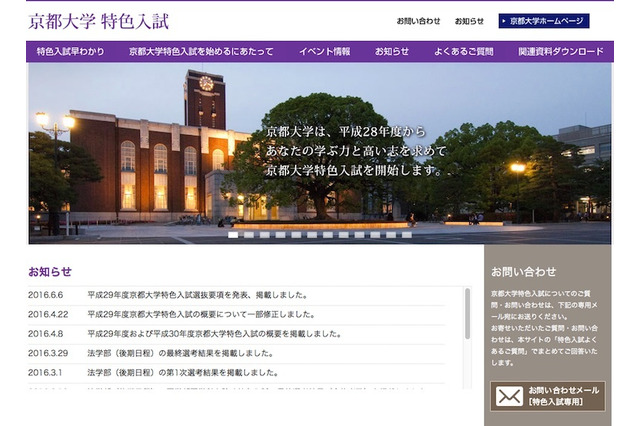Open news 平成29年度京都大学特色入試の概要について一部修正

(201, 315)
